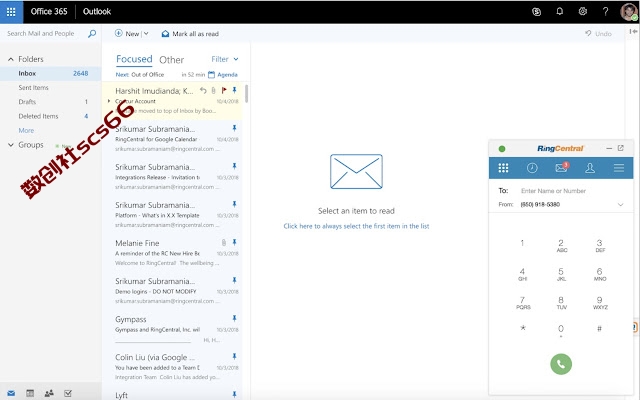
Task: Open RingCentral messages envelope icon
Action: coord(561,167)
